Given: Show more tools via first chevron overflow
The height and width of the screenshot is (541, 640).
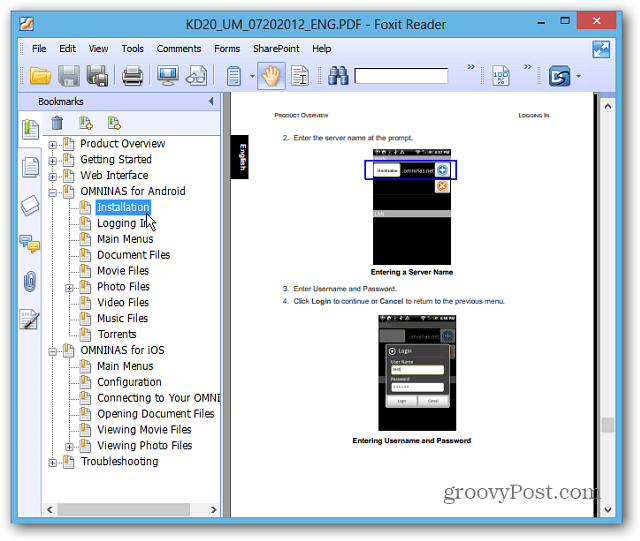Looking at the screenshot, I should click(471, 67).
